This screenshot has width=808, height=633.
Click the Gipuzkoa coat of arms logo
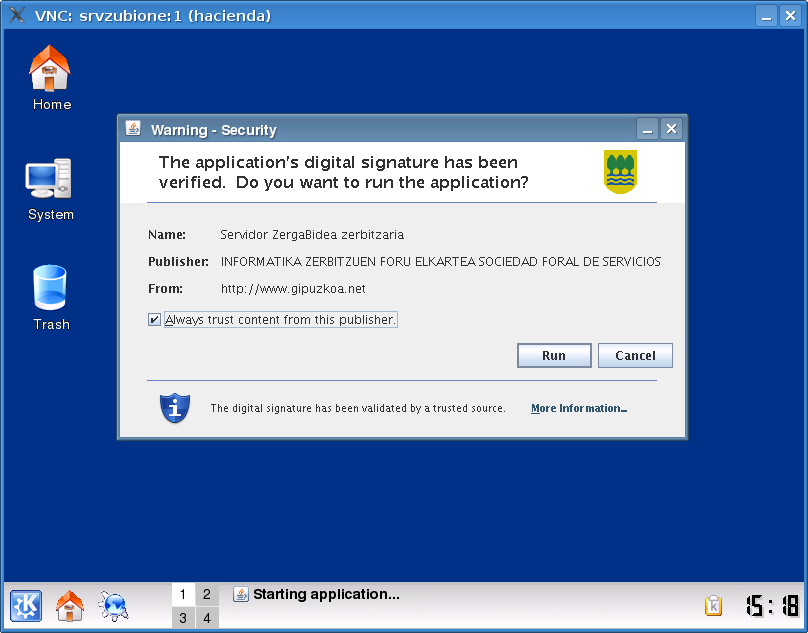(620, 172)
